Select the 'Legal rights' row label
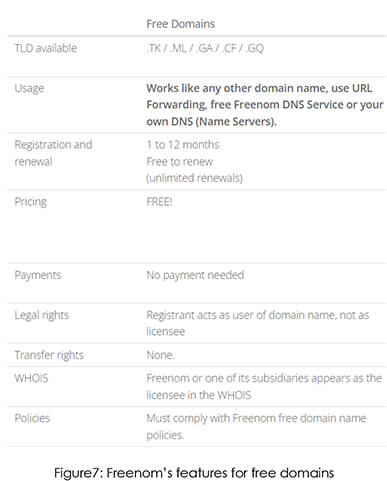 tap(42, 315)
